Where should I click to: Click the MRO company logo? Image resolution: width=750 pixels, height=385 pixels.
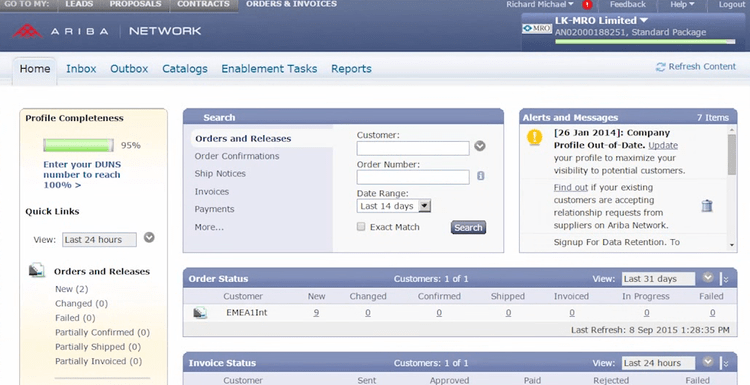tap(537, 29)
